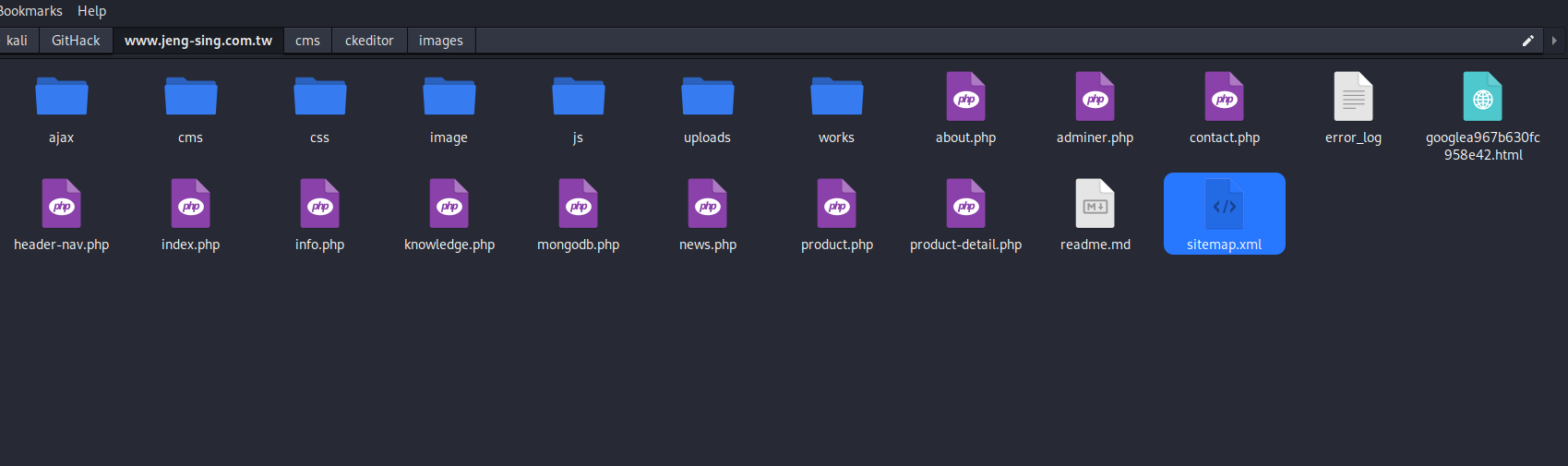Select the mongodb.php file icon
The height and width of the screenshot is (466, 1568).
click(x=579, y=203)
